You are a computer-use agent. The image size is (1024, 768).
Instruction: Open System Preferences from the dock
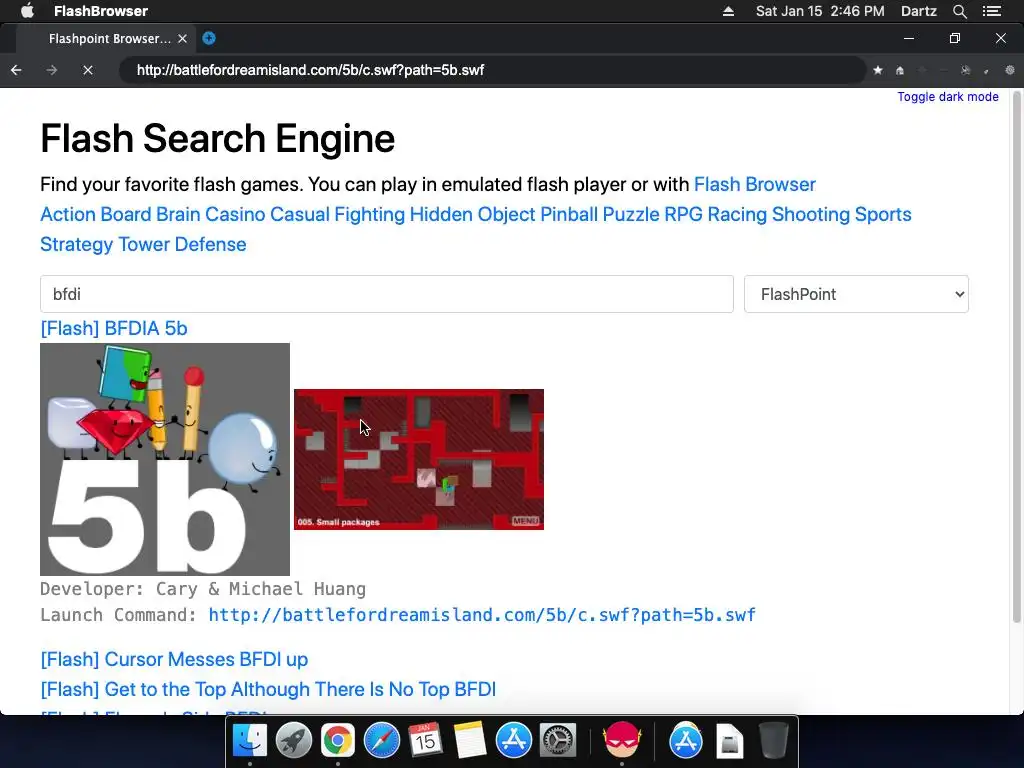[x=558, y=741]
